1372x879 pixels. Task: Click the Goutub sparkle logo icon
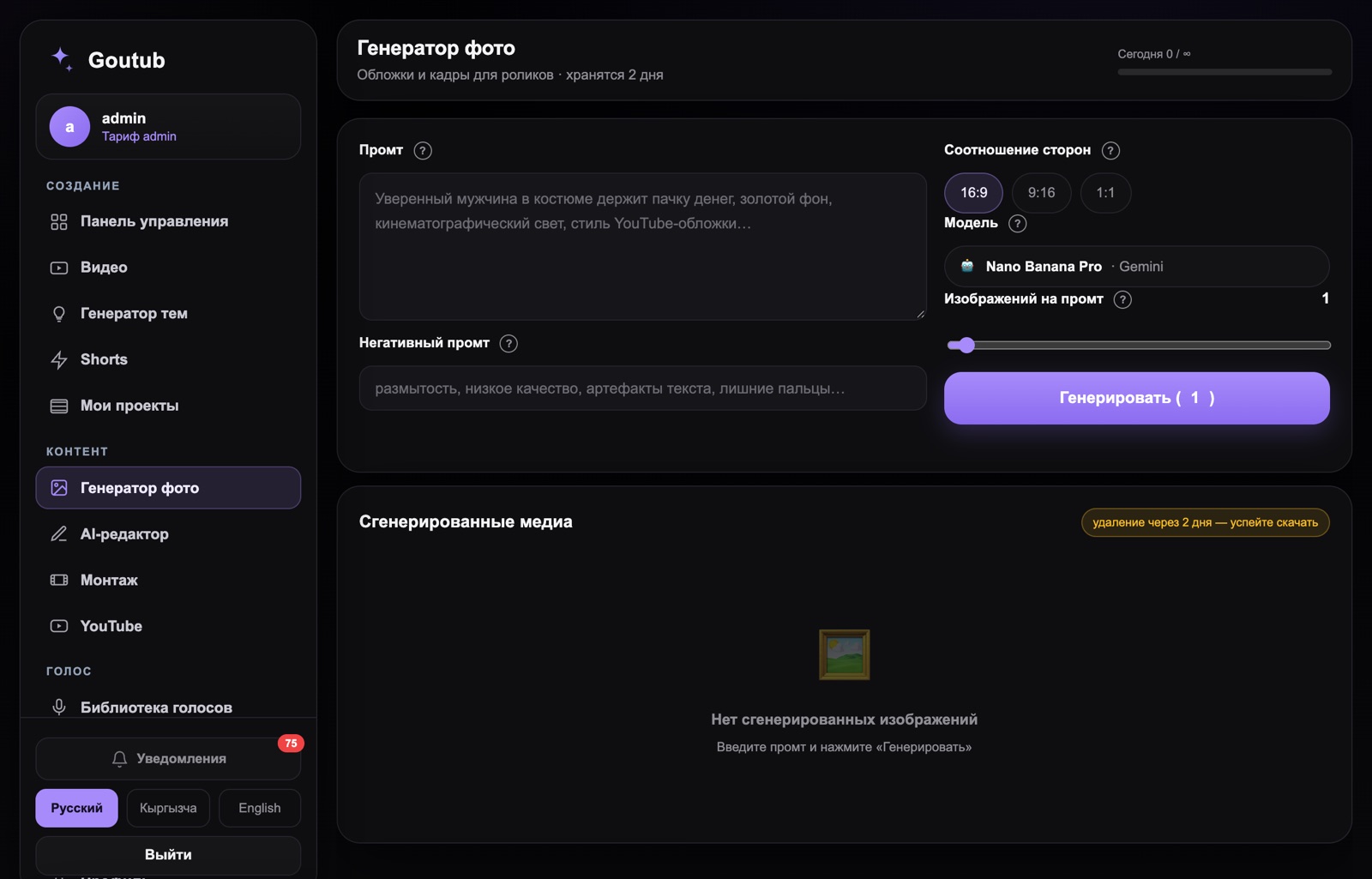[x=61, y=58]
